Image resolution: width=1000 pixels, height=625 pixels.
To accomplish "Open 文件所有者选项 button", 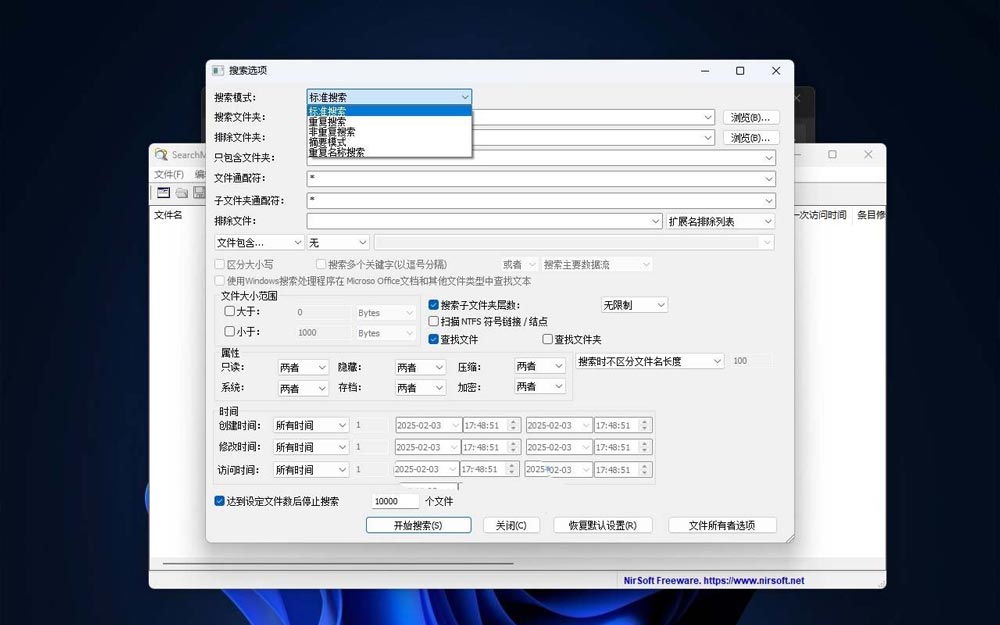I will tap(722, 525).
